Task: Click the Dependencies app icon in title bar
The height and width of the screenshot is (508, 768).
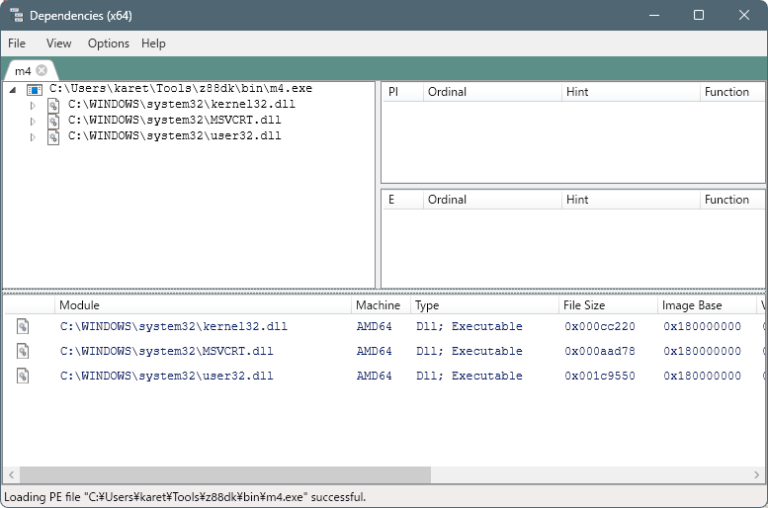Action: point(15,15)
